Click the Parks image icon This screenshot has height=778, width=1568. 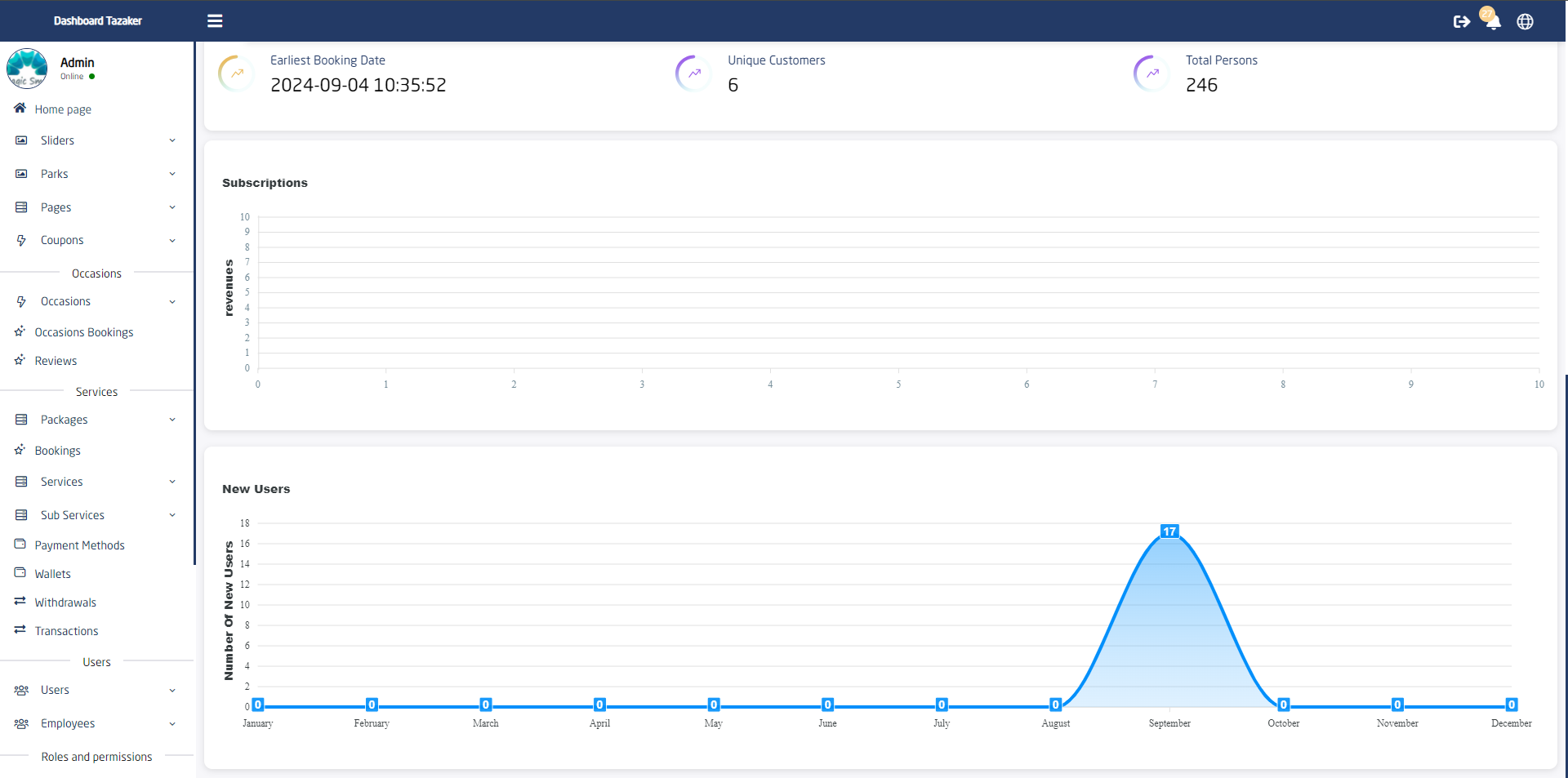[x=21, y=174]
